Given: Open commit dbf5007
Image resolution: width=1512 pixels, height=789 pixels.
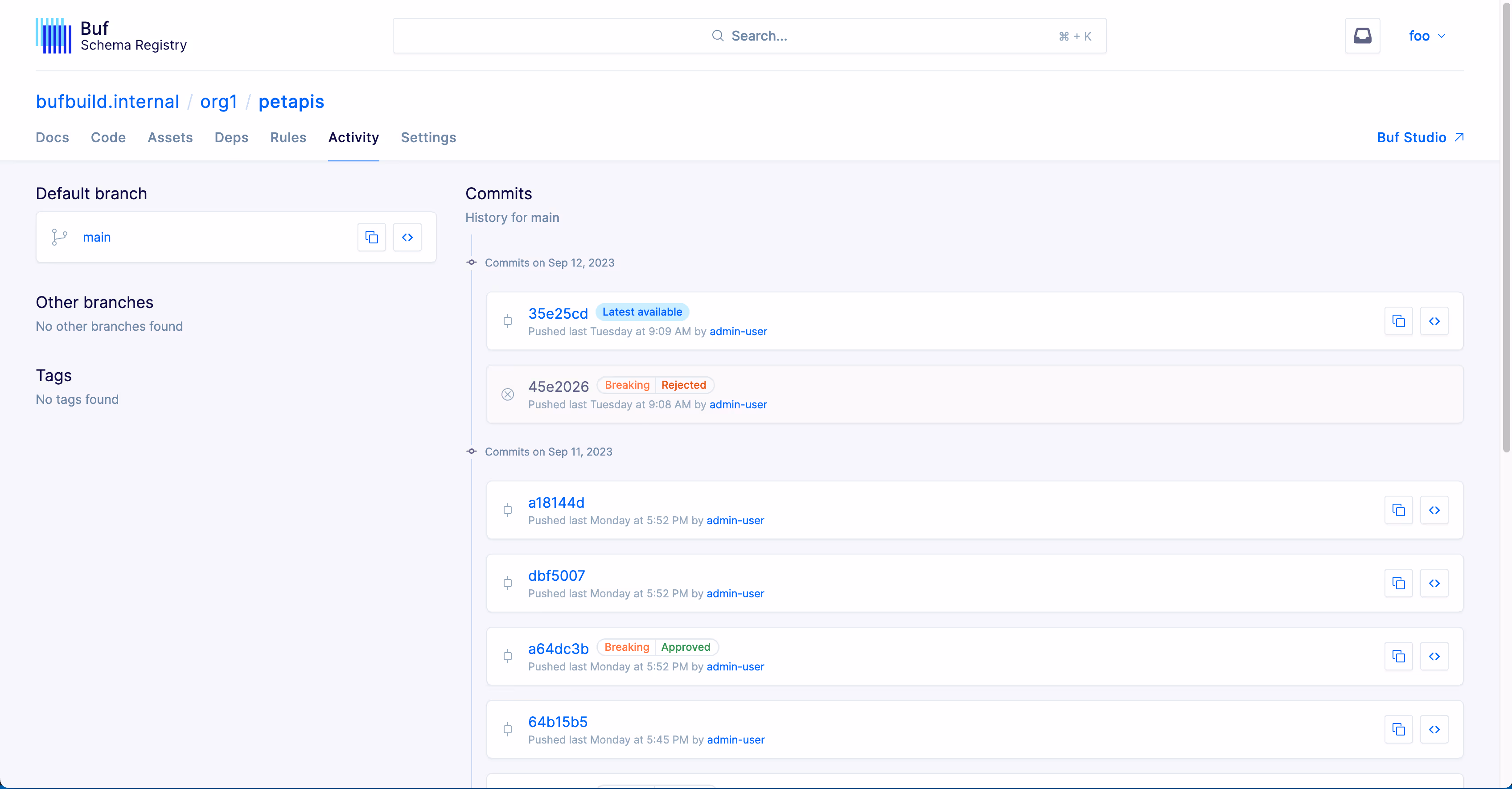Looking at the screenshot, I should click(x=556, y=575).
